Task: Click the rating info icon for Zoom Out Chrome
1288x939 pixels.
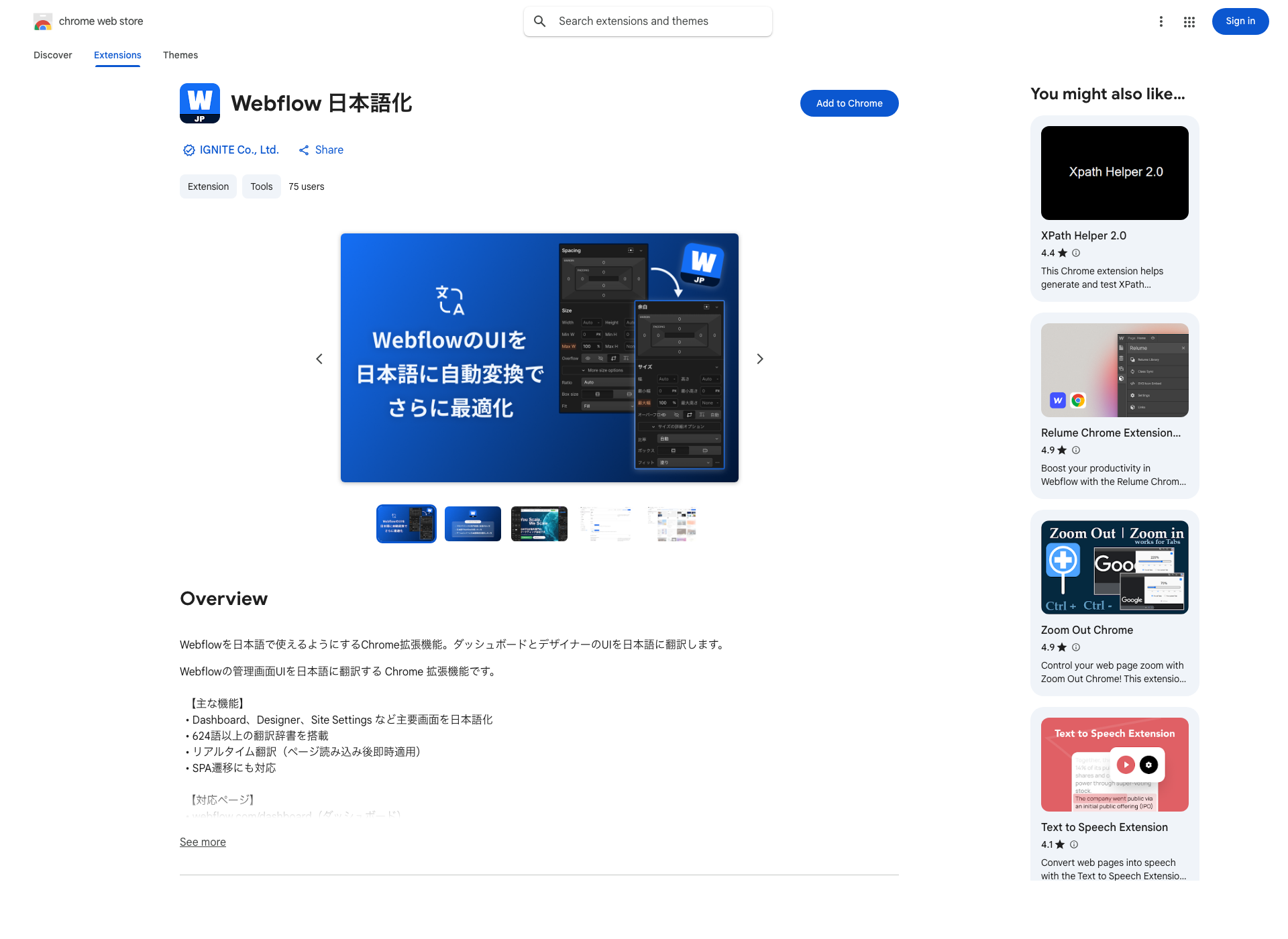Action: (x=1076, y=647)
